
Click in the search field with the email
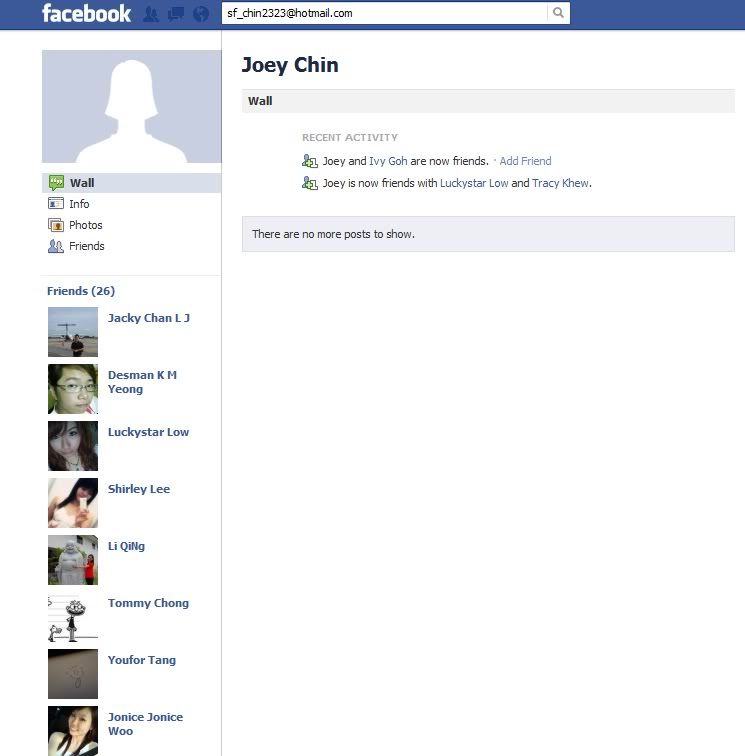pos(384,13)
